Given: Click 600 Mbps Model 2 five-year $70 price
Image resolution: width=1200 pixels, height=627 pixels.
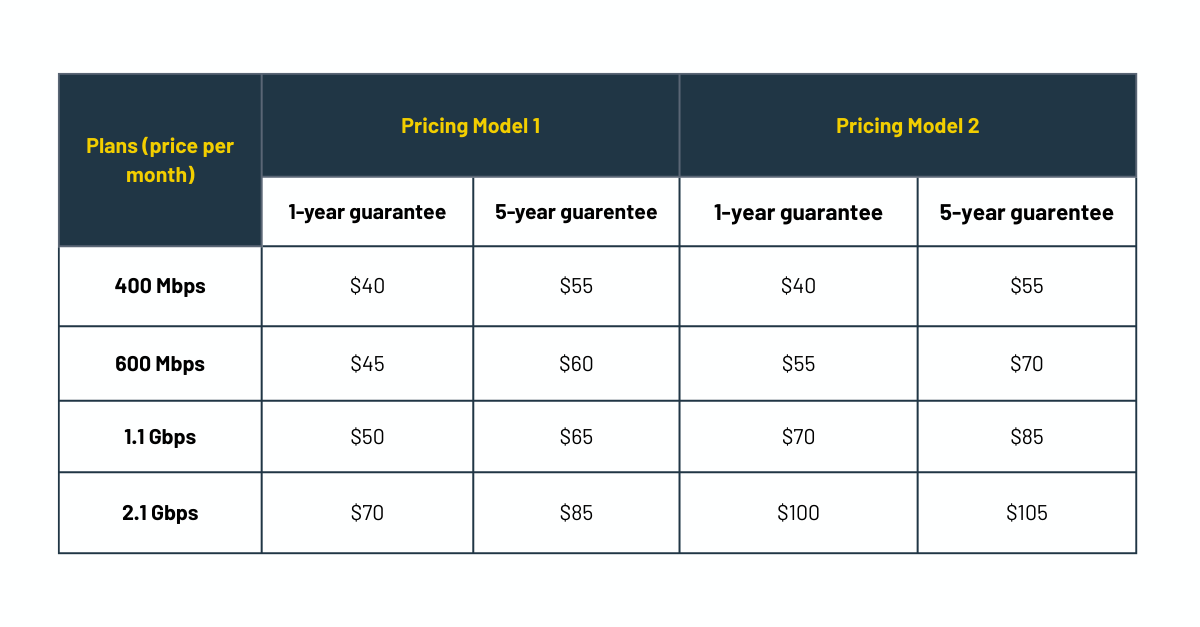Looking at the screenshot, I should click(1026, 364).
